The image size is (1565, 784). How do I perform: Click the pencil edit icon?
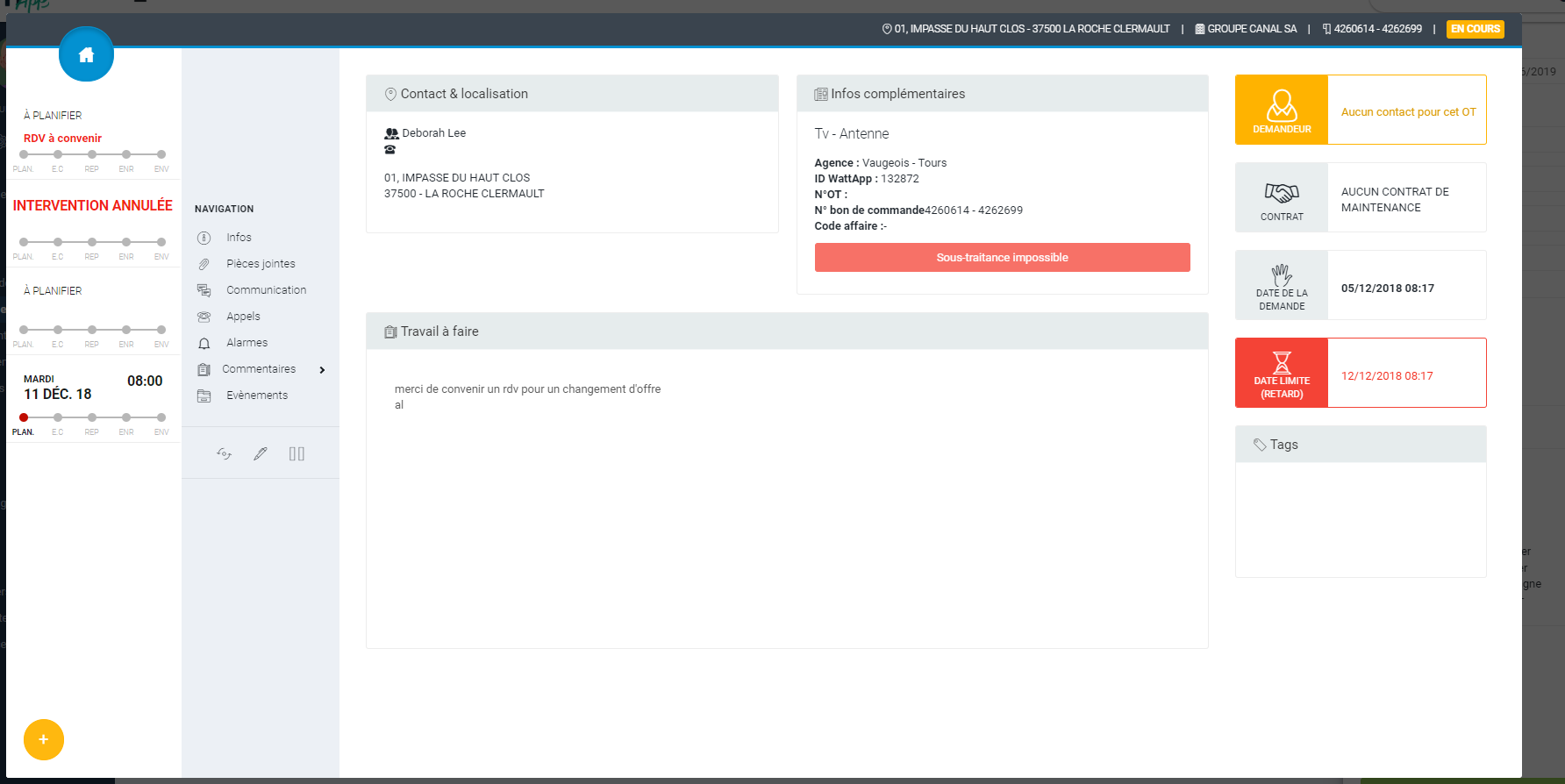tap(261, 453)
